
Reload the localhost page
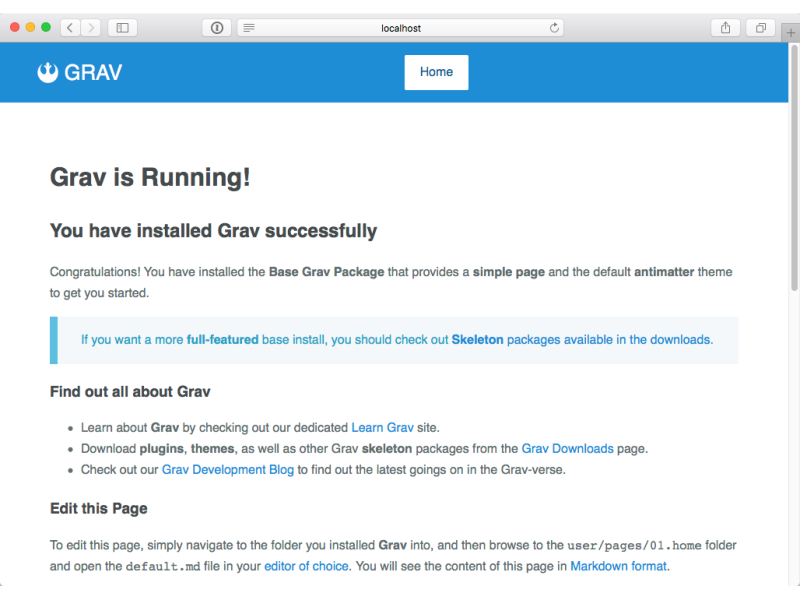coord(555,28)
